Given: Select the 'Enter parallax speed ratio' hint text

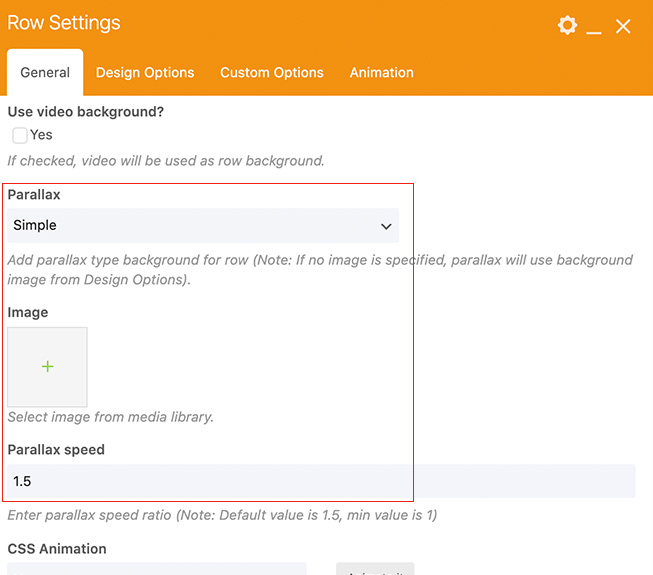Looking at the screenshot, I should tap(222, 515).
